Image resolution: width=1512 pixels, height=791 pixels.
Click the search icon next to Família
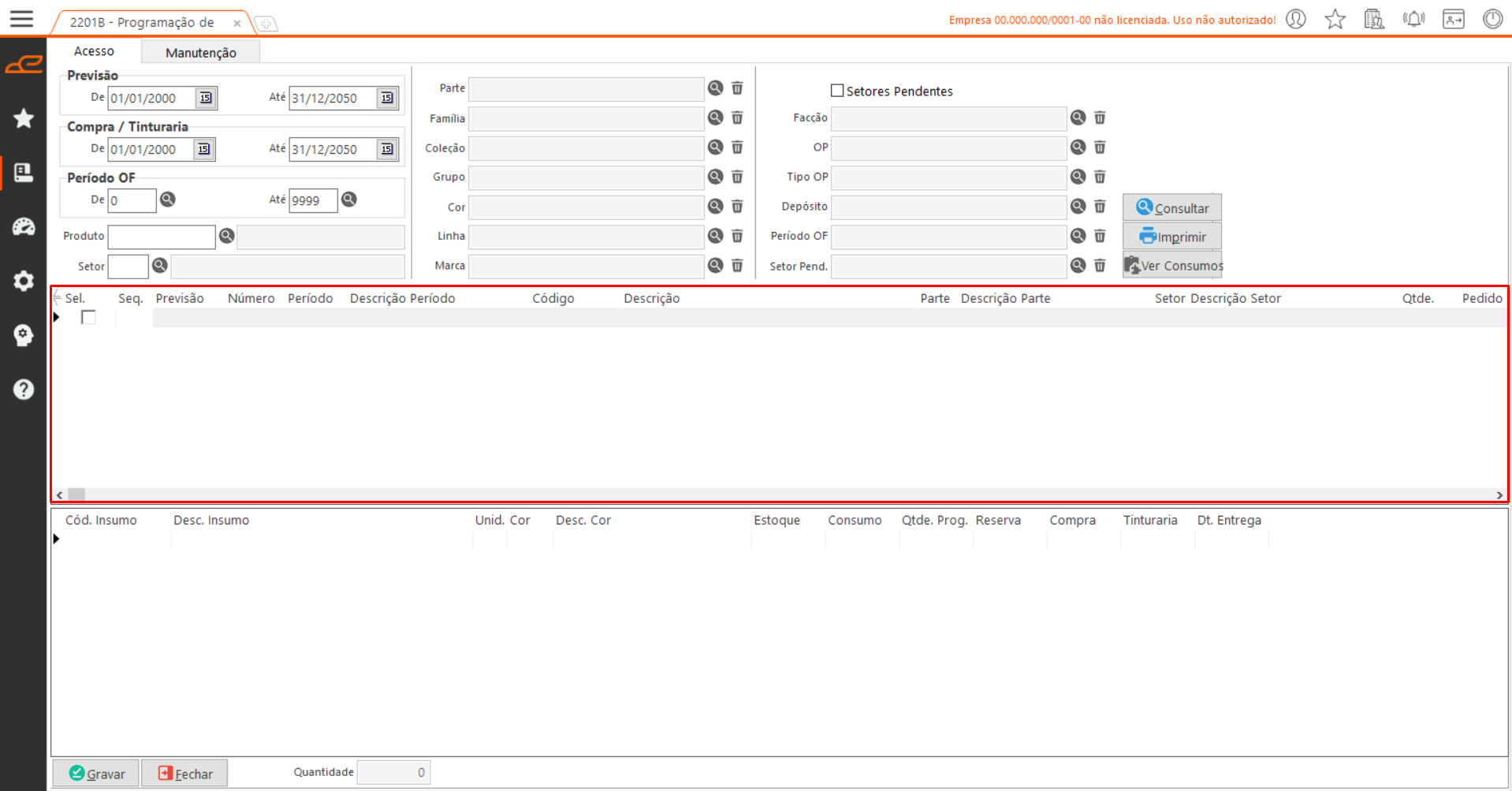pos(715,118)
